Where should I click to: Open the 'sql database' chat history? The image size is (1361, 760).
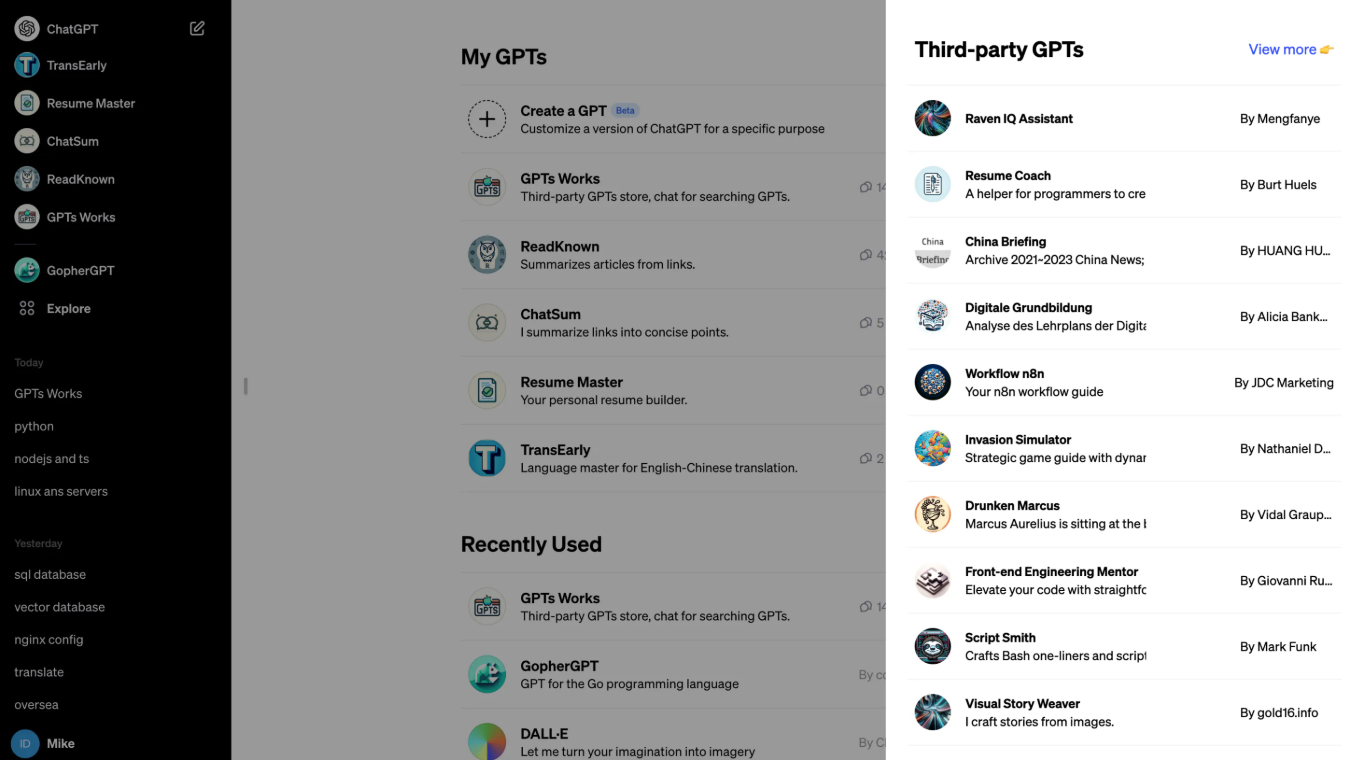point(50,575)
